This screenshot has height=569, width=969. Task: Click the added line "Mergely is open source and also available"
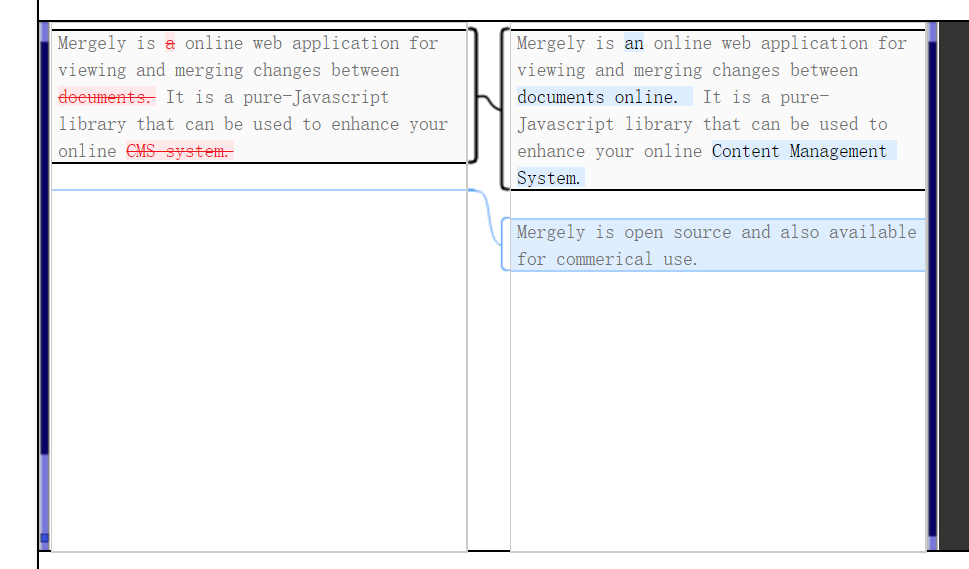point(716,232)
